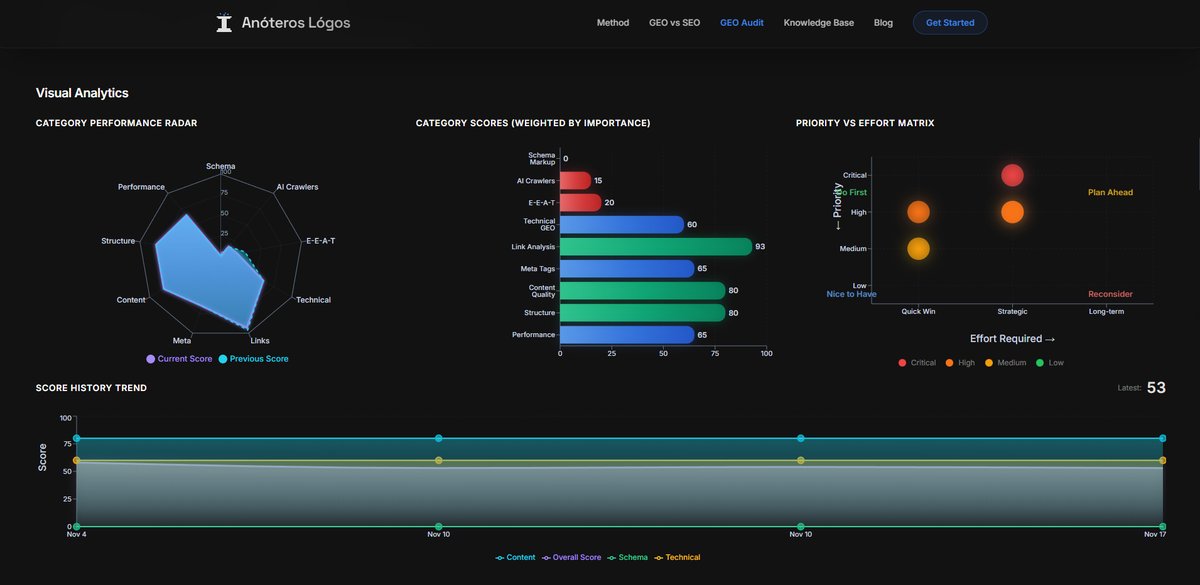1200x585 pixels.
Task: Click the orange High bubble at Quick Win
Action: point(918,212)
